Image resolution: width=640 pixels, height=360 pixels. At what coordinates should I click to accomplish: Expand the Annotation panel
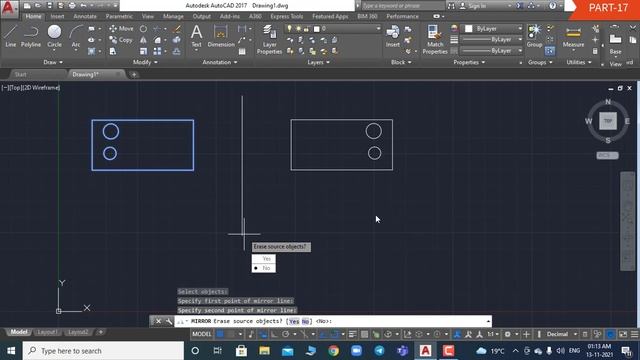tap(220, 62)
